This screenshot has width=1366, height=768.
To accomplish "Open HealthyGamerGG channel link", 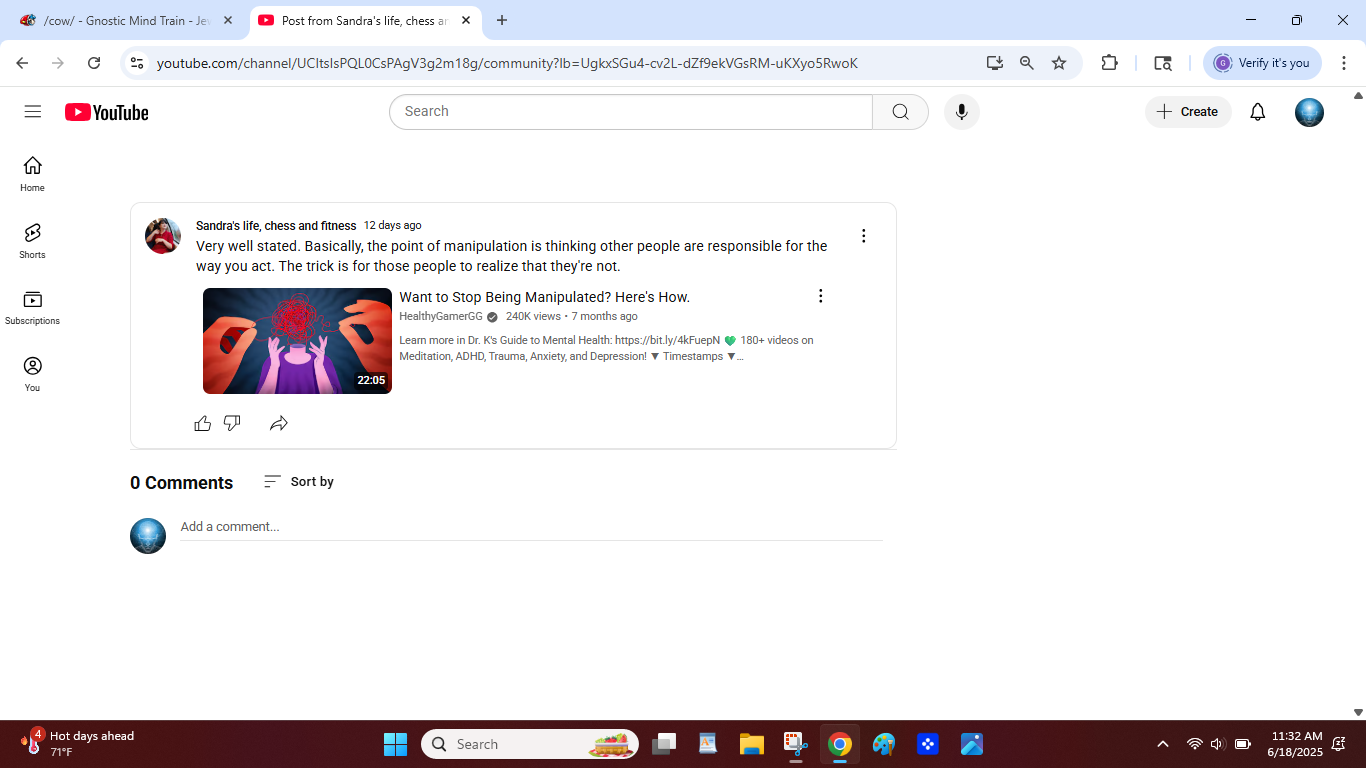I will [x=441, y=317].
